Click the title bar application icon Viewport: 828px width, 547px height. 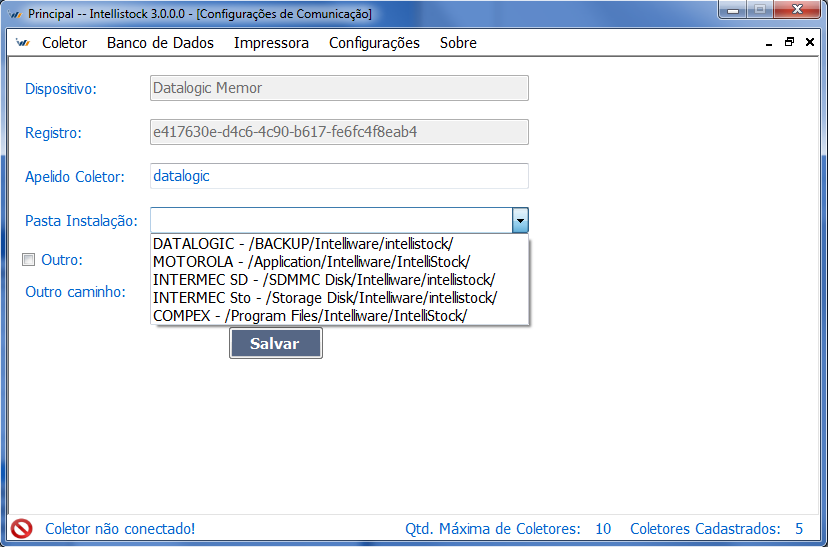pos(15,14)
